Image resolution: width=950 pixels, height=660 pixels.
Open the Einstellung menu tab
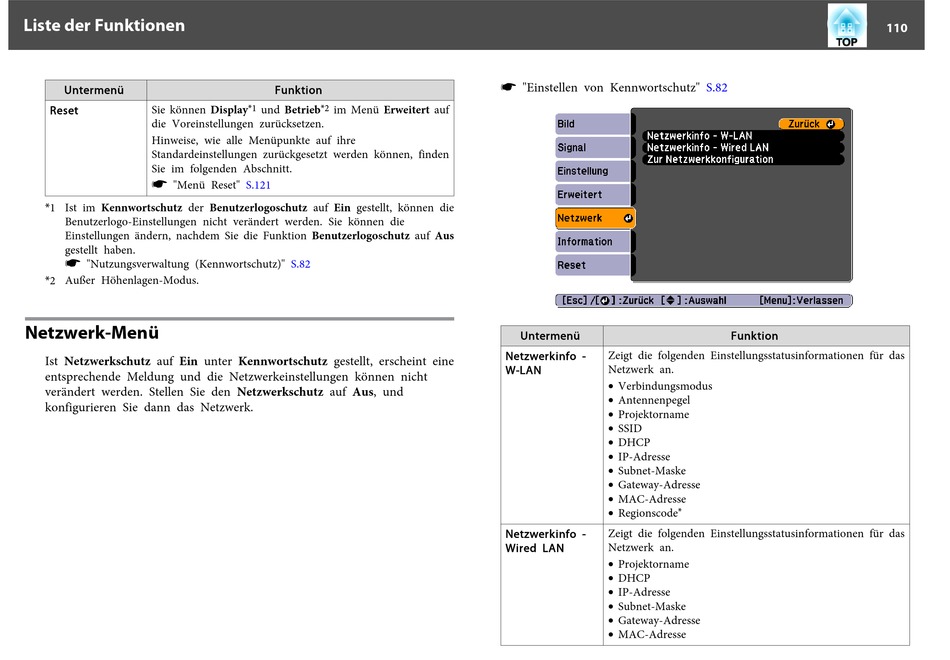coord(593,171)
